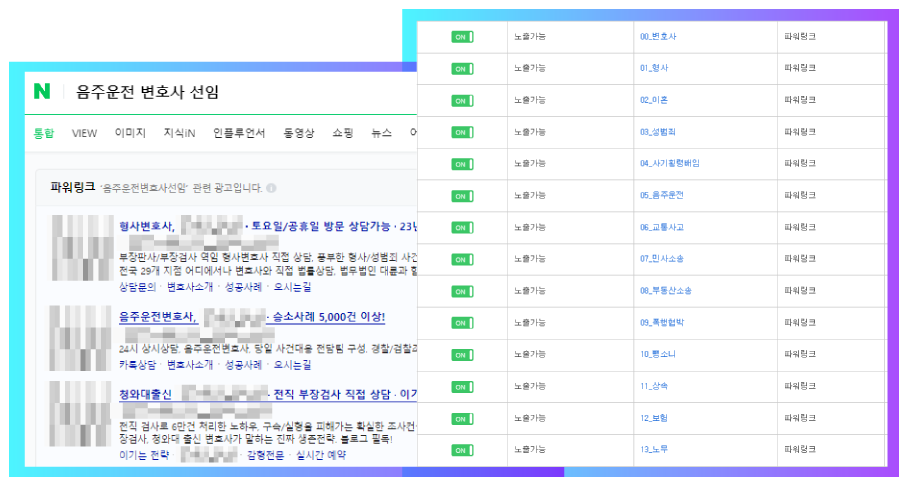Go to the 지식iN tab

pyautogui.click(x=180, y=133)
